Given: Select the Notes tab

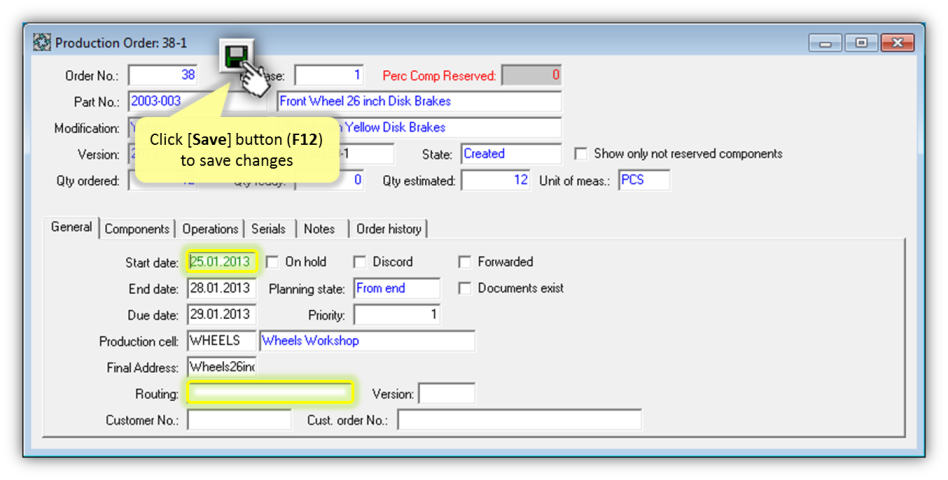Looking at the screenshot, I should (319, 229).
